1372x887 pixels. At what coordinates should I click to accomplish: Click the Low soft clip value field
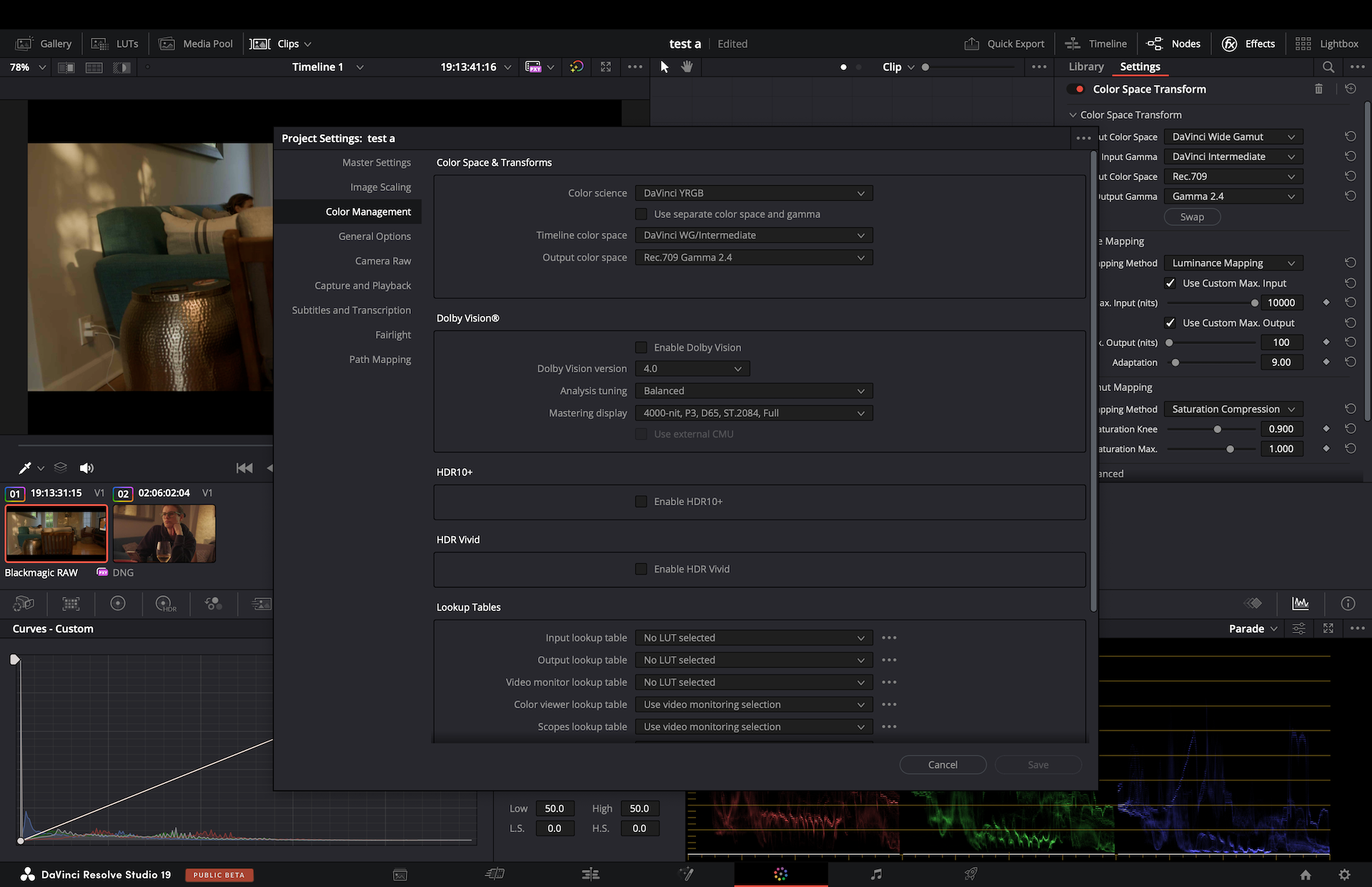point(555,808)
